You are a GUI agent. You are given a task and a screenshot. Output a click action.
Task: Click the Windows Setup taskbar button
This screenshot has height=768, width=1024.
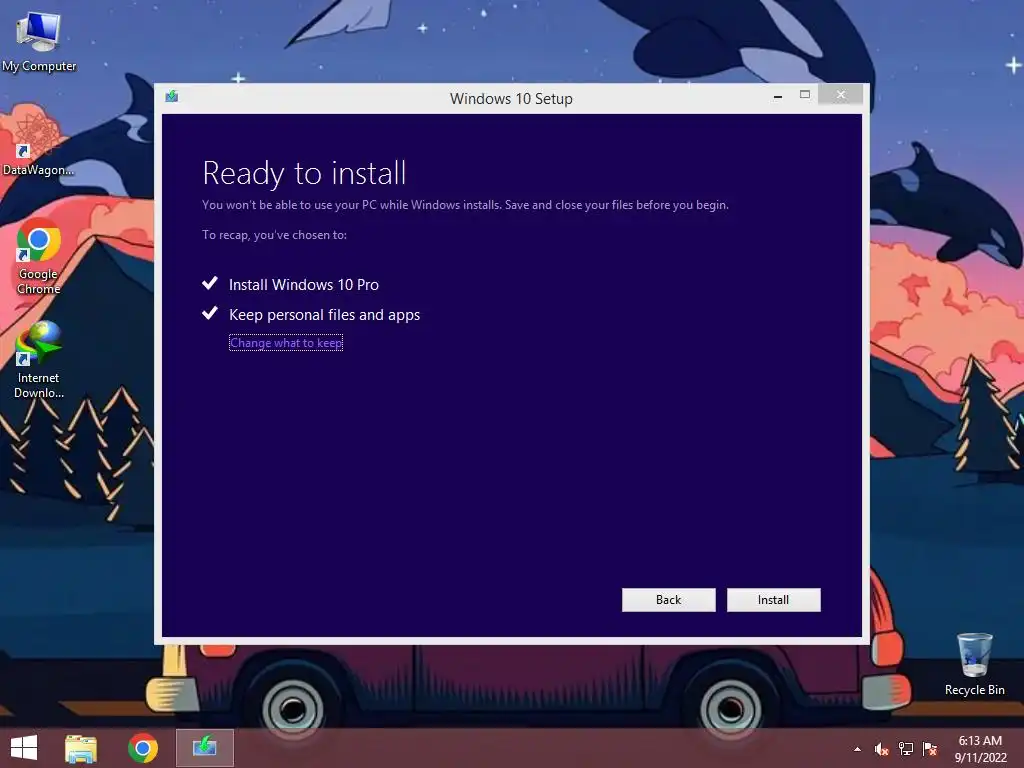[x=204, y=748]
